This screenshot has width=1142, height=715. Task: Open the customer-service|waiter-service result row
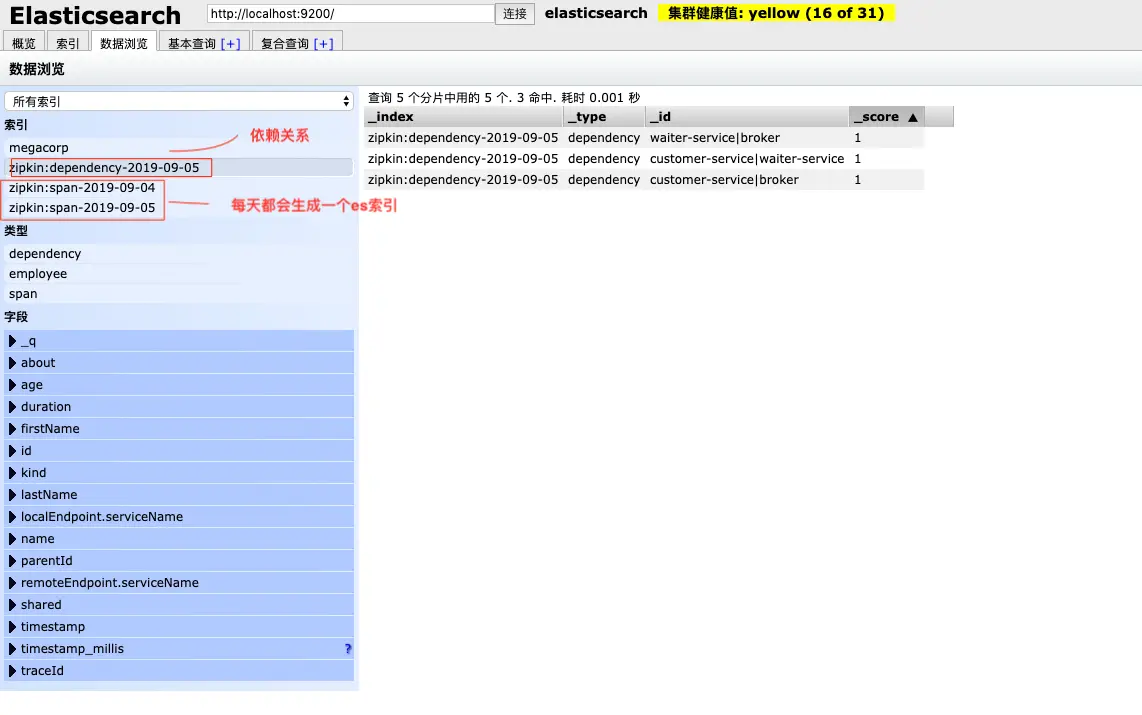644,159
